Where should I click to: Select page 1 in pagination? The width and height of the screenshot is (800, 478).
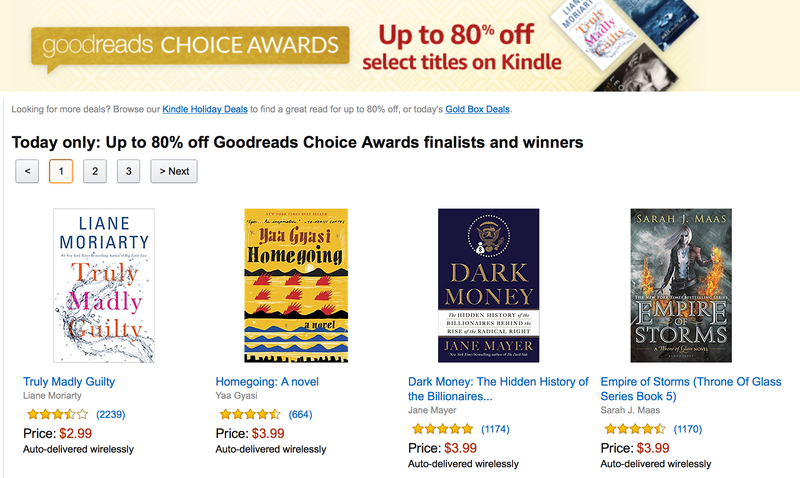61,171
